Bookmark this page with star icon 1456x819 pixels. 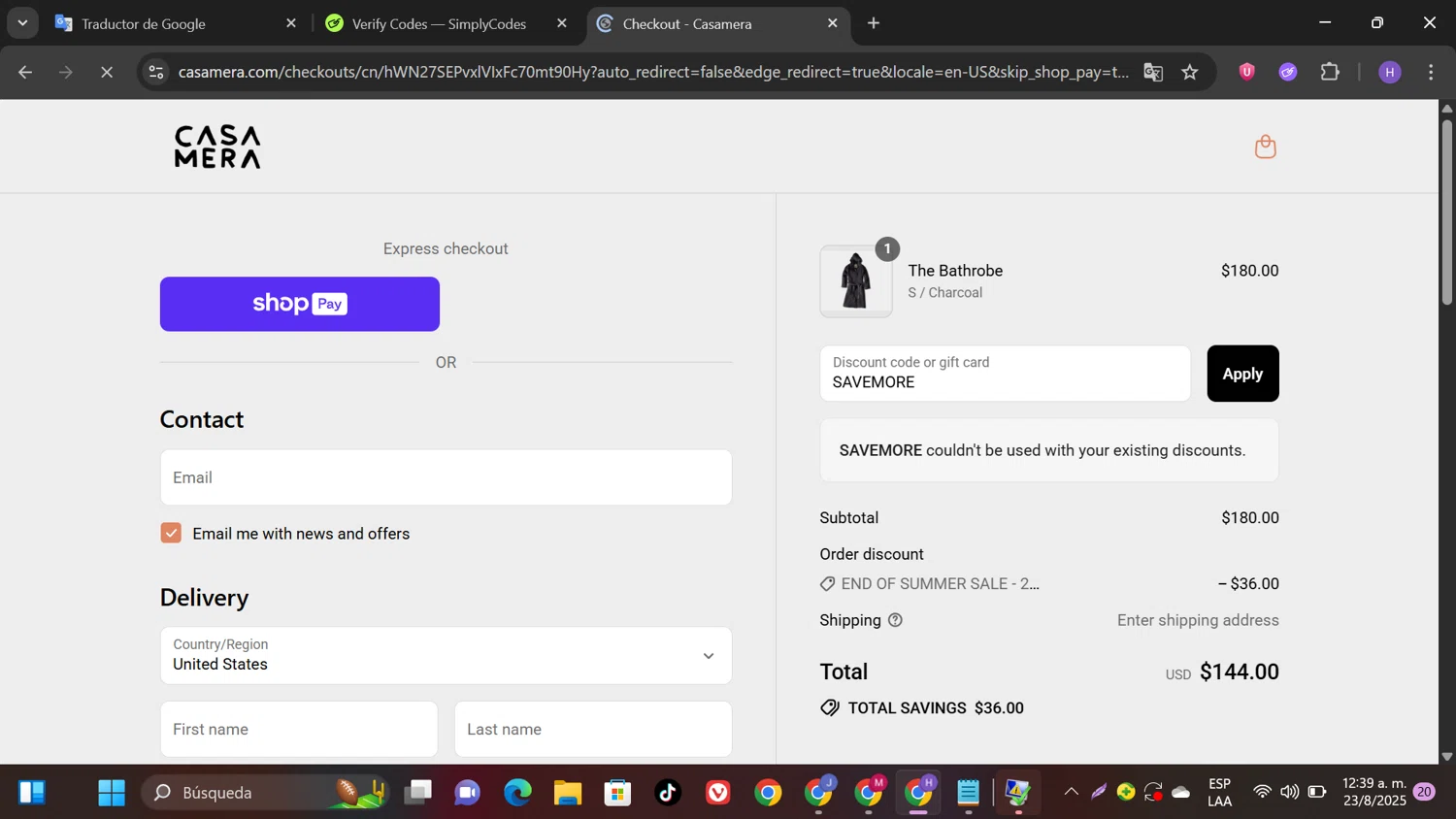(1190, 72)
